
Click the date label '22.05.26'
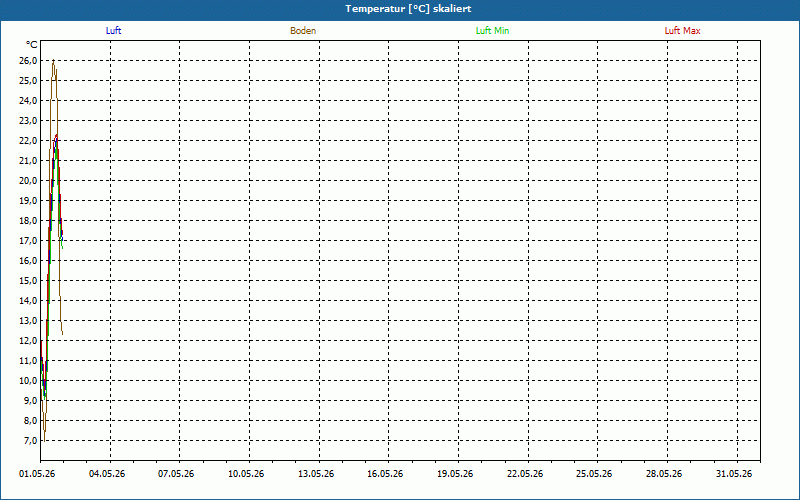525,474
